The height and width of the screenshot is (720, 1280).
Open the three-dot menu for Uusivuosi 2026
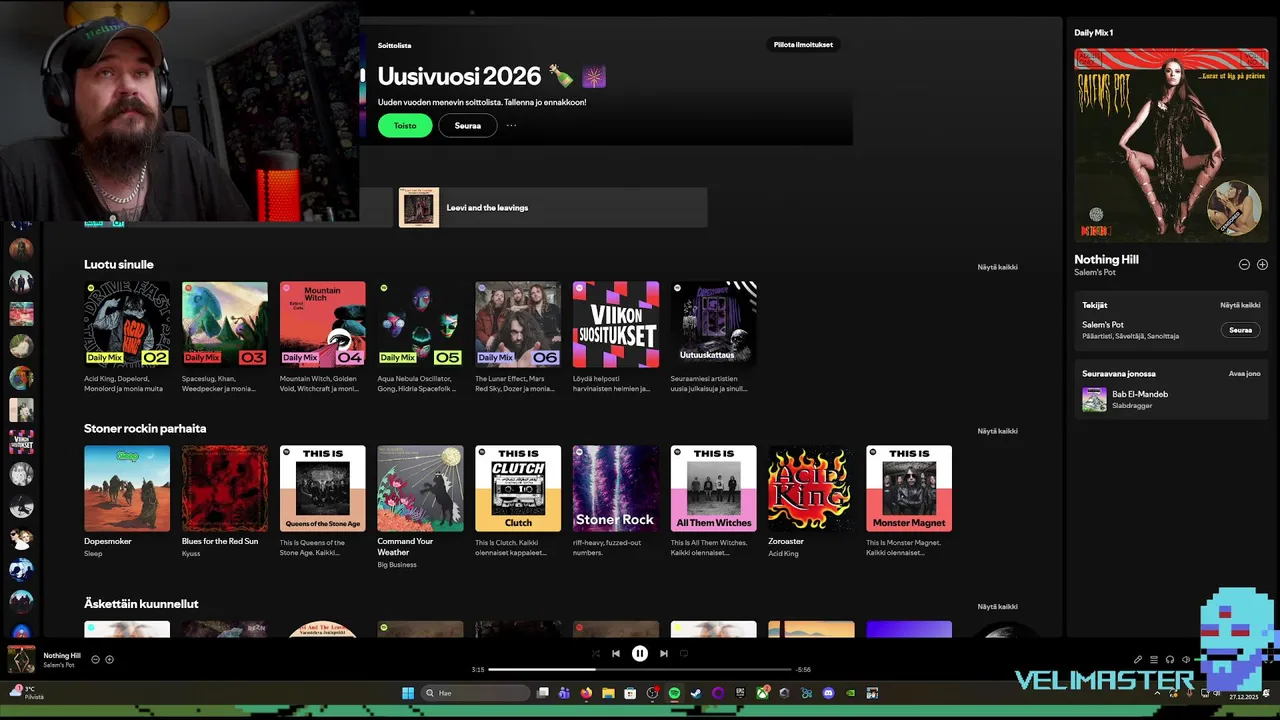click(x=511, y=126)
